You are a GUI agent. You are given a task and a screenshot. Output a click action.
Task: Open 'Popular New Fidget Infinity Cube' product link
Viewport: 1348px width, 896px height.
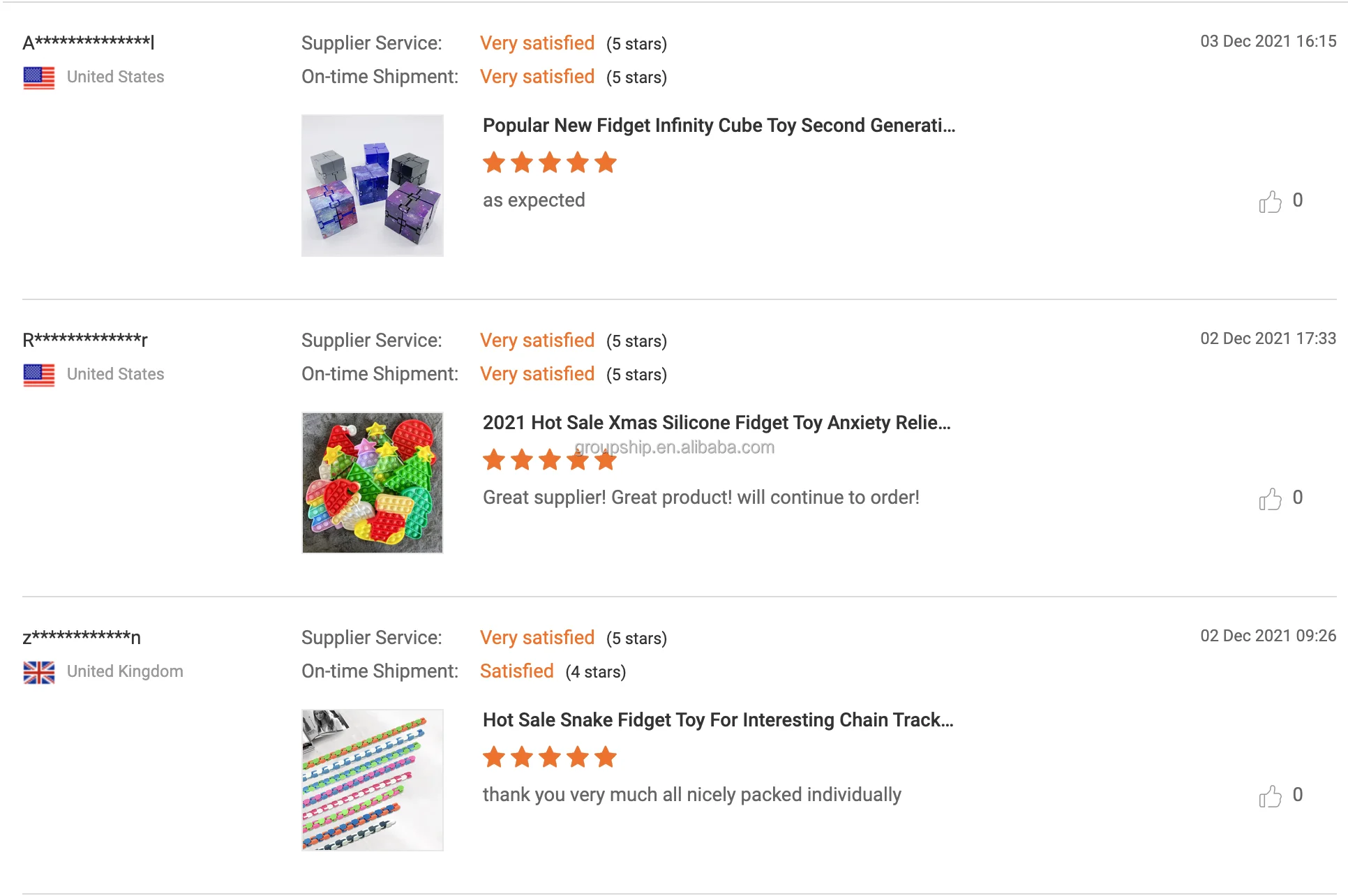coord(719,126)
